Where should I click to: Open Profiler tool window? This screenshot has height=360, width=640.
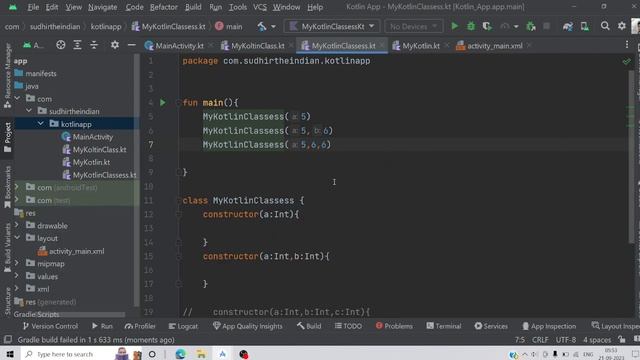point(140,326)
